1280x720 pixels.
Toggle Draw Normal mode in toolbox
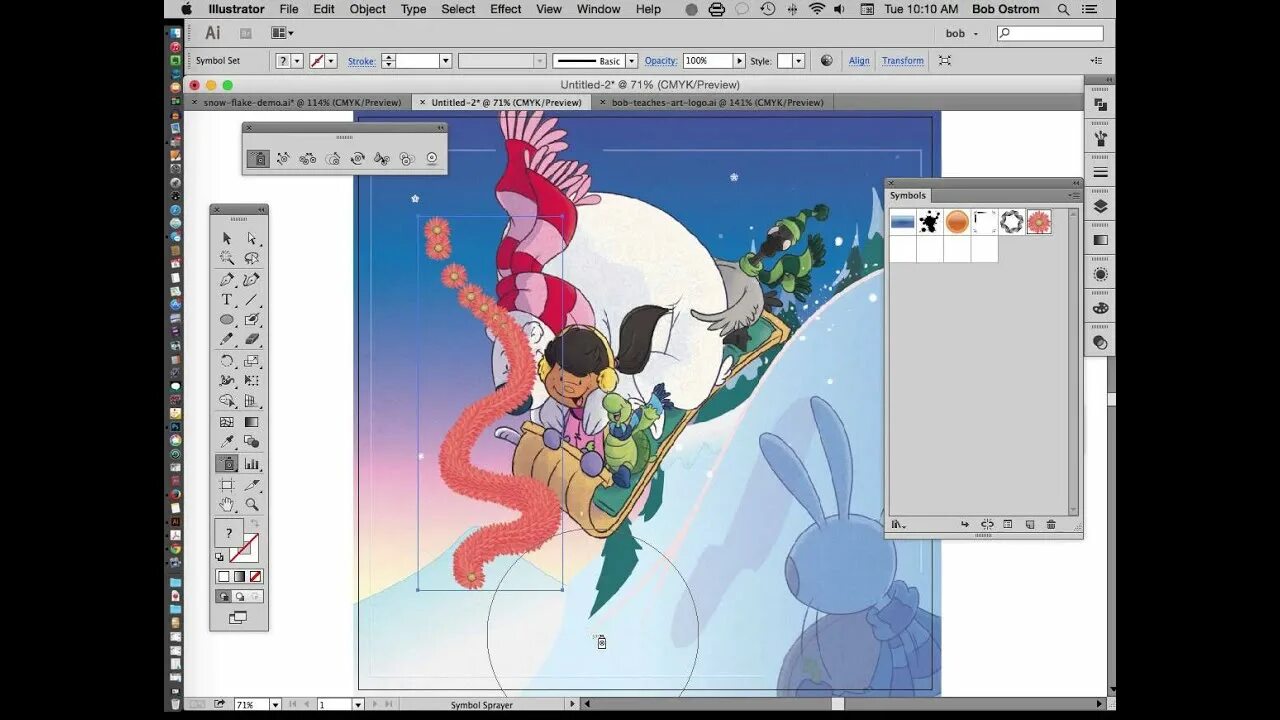coord(224,596)
